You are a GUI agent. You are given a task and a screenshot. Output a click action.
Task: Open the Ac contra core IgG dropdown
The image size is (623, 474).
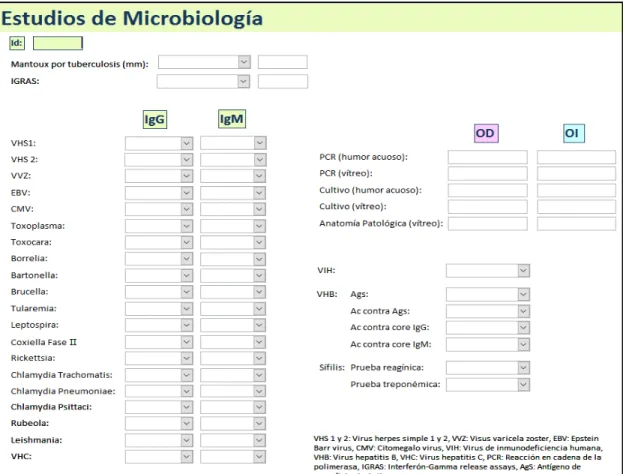524,327
